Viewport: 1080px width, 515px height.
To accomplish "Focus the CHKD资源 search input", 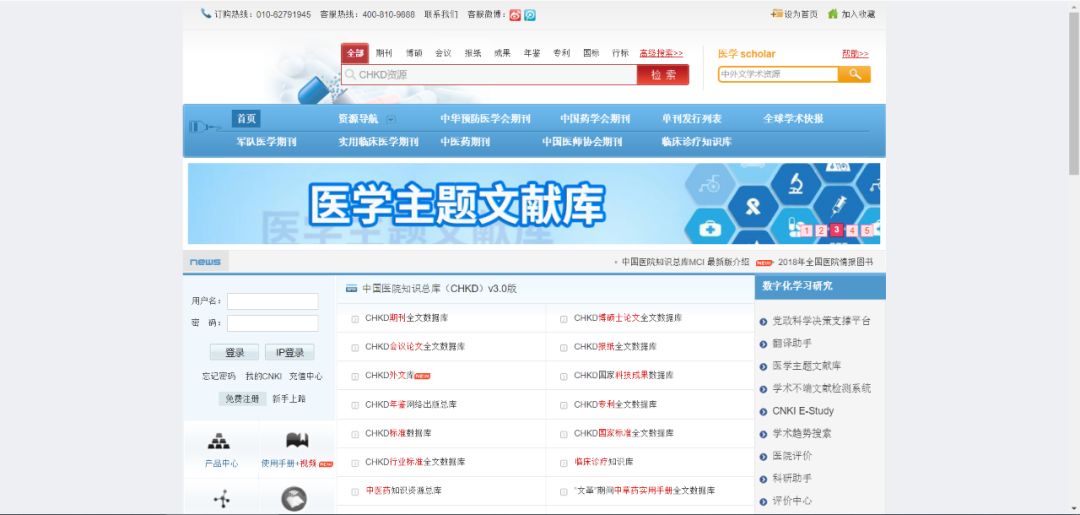I will (x=489, y=75).
